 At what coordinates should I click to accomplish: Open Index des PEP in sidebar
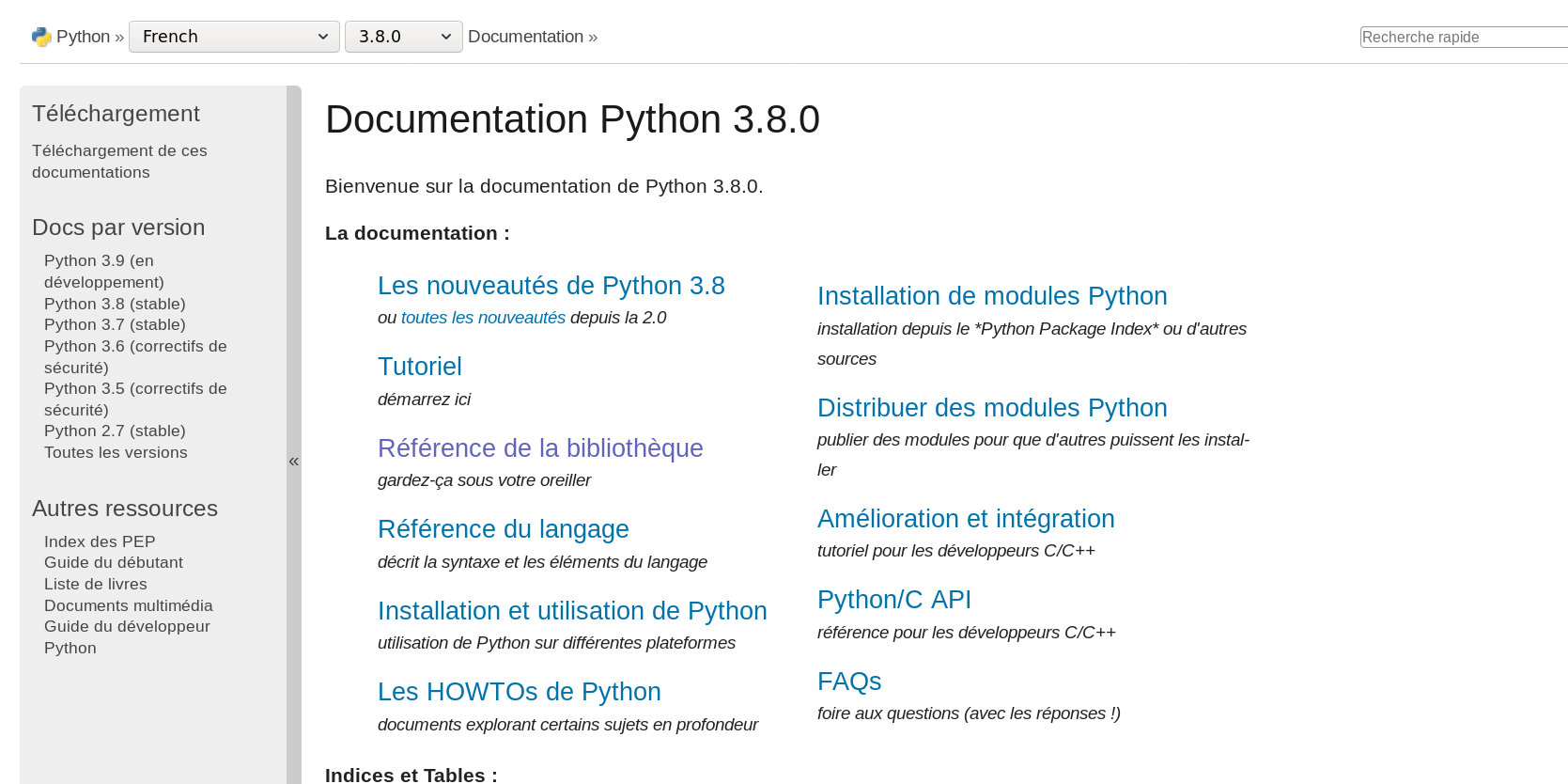coord(100,541)
